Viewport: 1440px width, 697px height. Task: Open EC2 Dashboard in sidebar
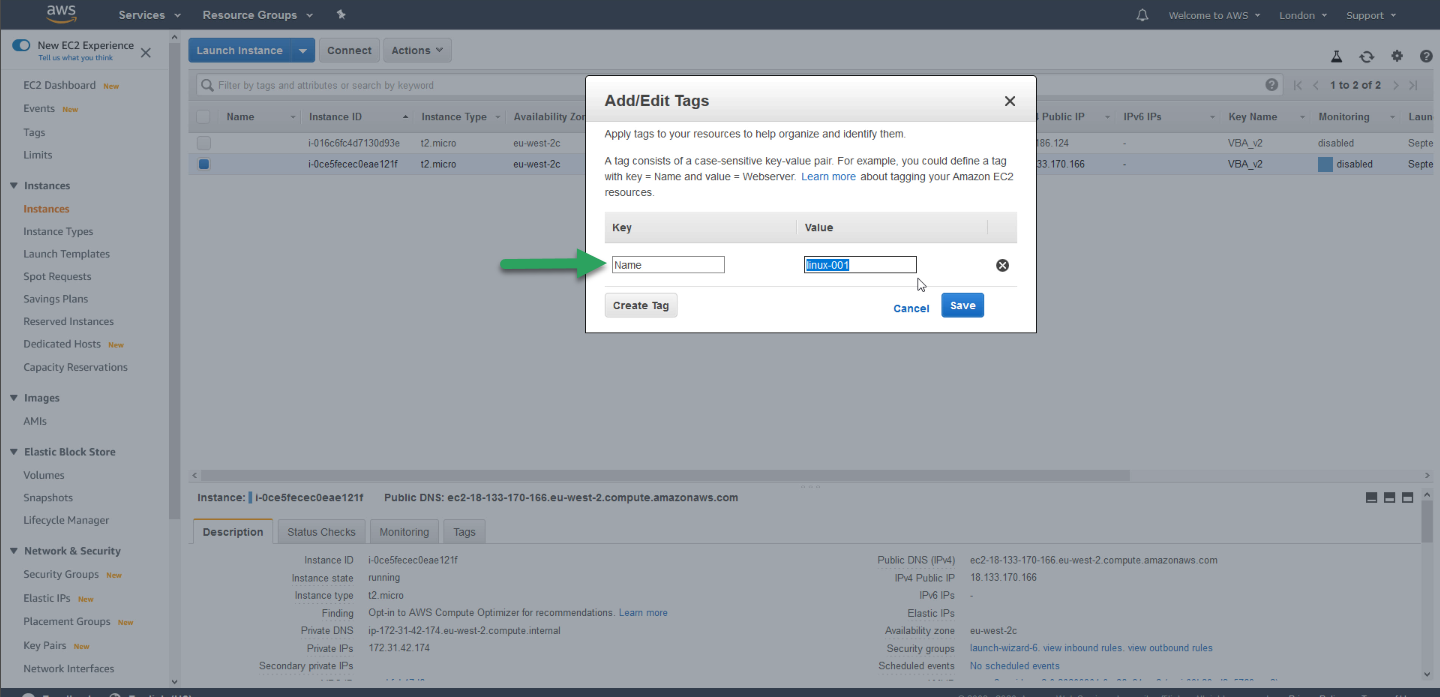pyautogui.click(x=60, y=85)
